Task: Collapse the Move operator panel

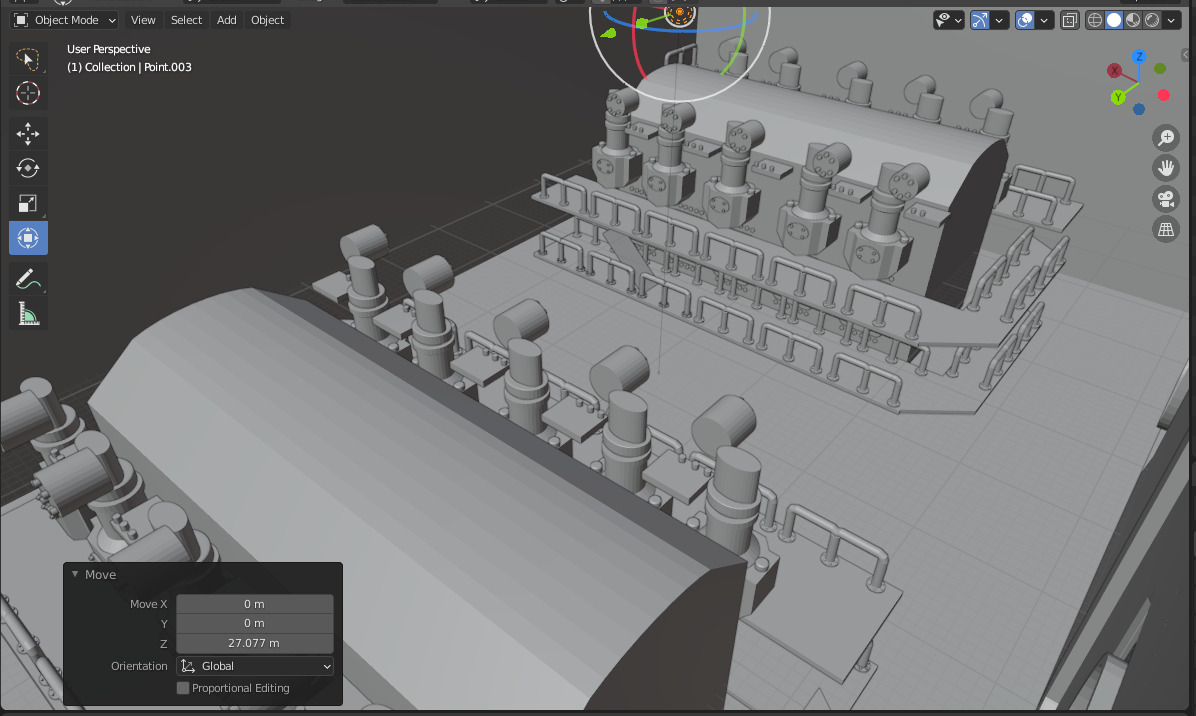Action: coord(75,574)
